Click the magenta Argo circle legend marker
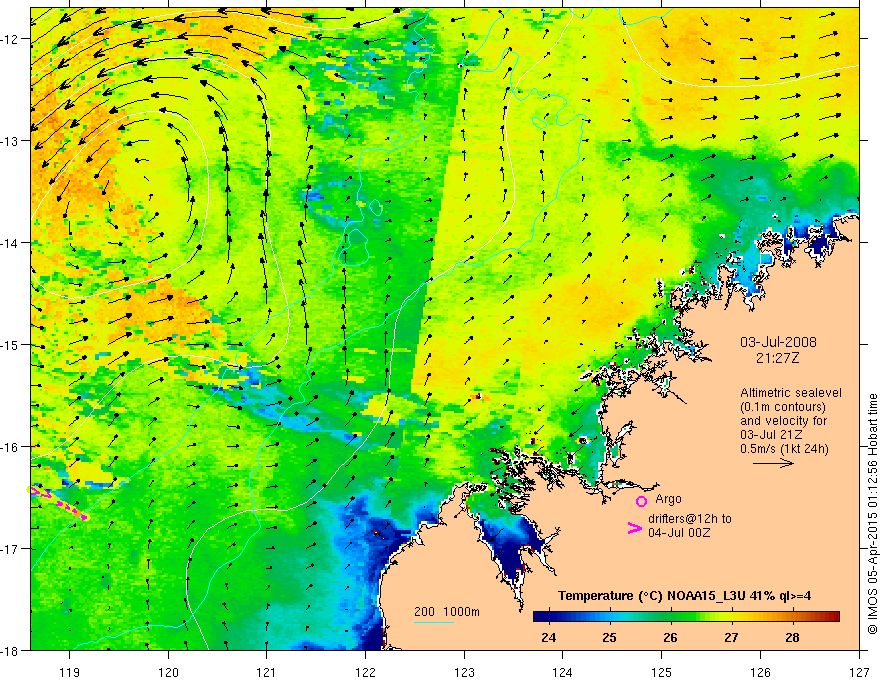This screenshot has height=680, width=880. tap(641, 501)
